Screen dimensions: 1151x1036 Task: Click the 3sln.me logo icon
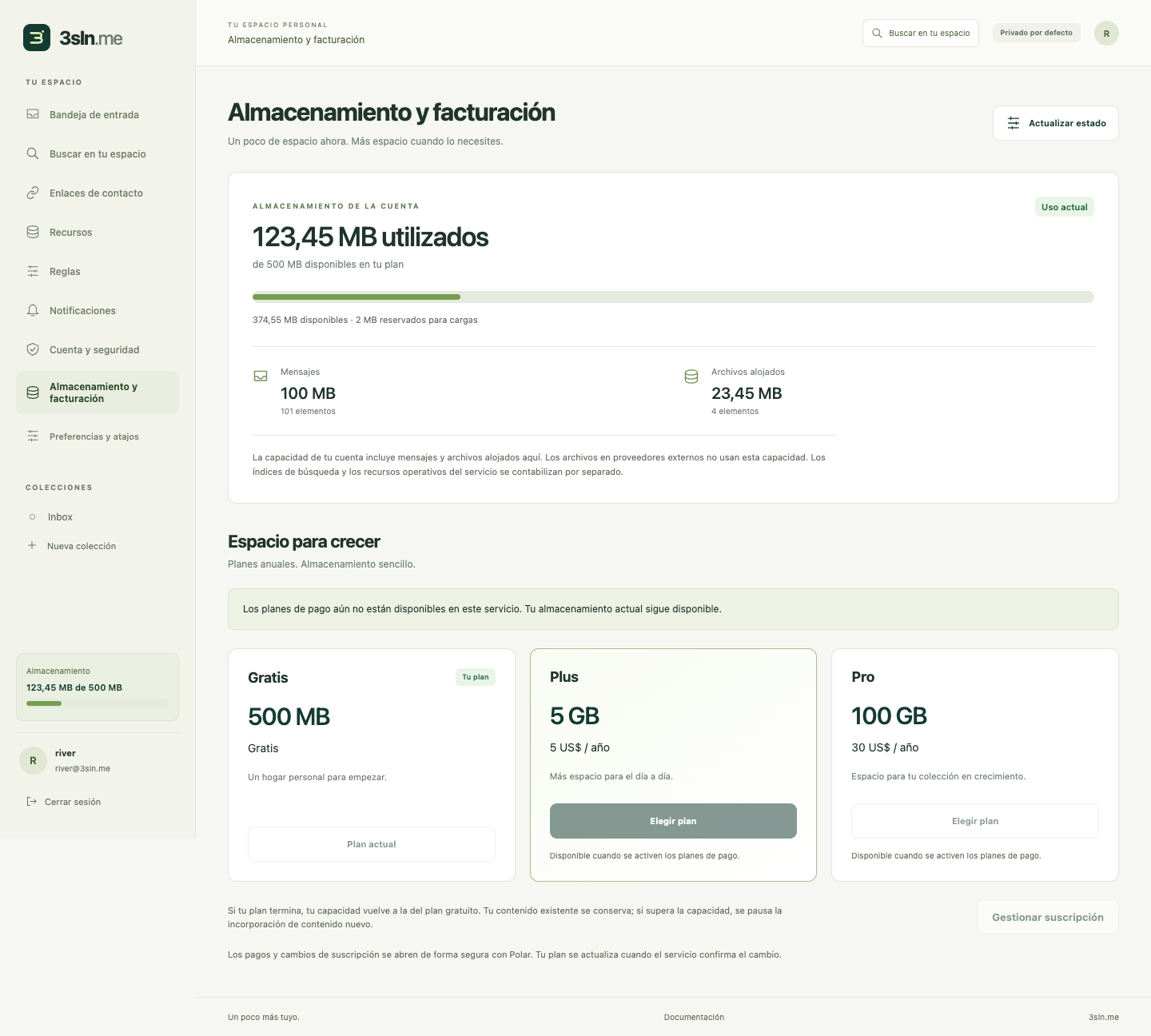(37, 38)
